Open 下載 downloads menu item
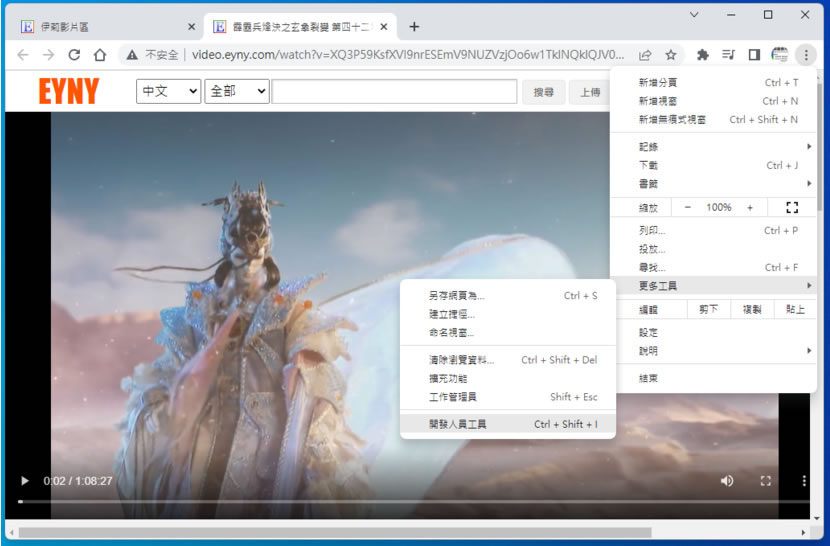830x546 pixels. coord(712,165)
